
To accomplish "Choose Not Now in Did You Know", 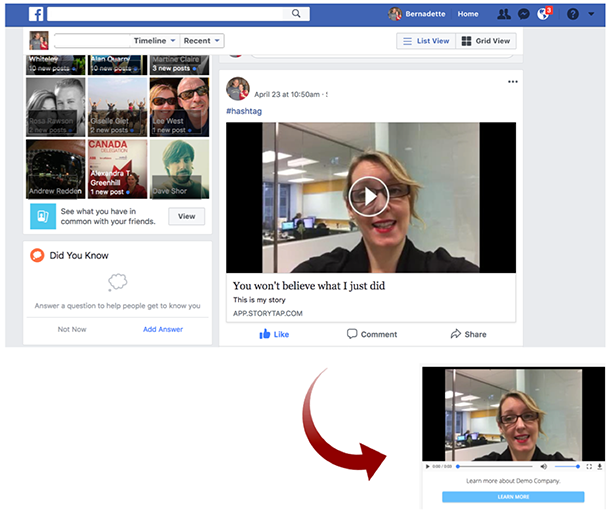I will [x=72, y=329].
